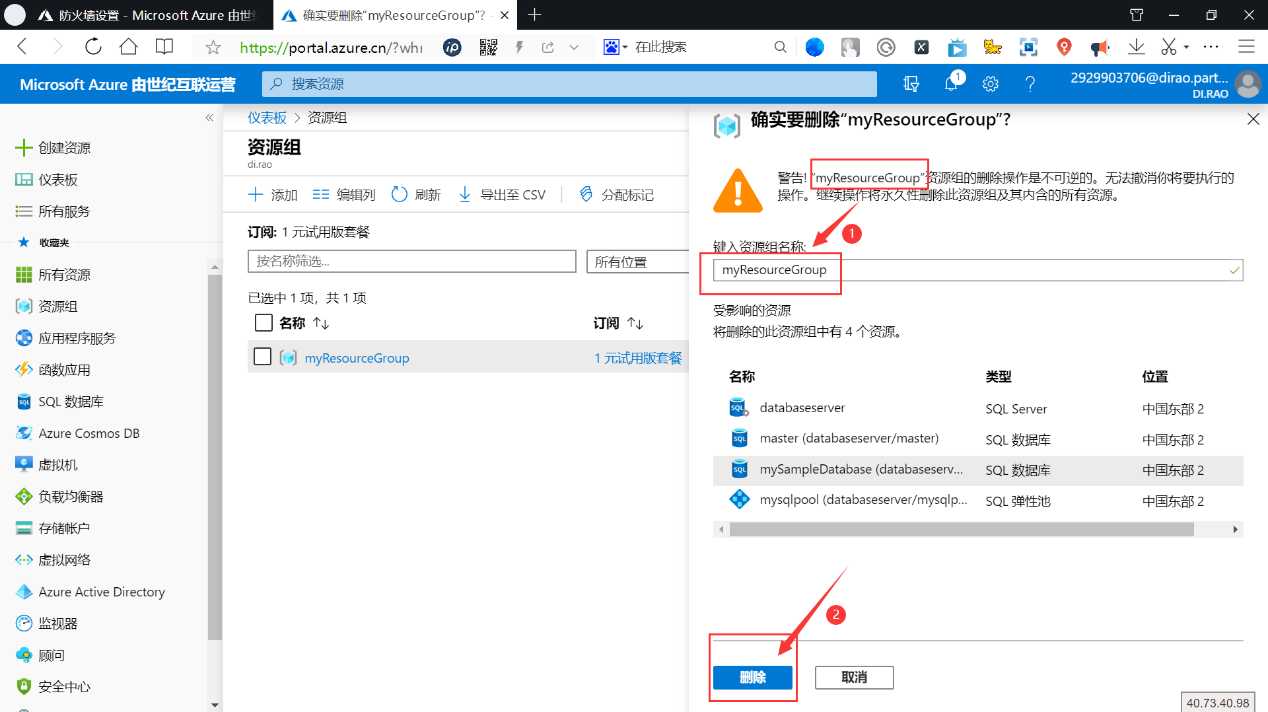Viewport: 1268px width, 712px height.
Task: Open Azure portal settings gear
Action: point(990,84)
